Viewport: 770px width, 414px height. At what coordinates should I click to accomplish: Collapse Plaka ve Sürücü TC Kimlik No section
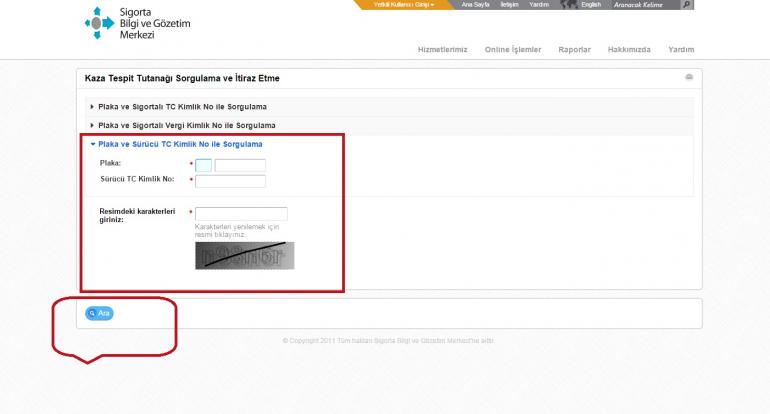pos(176,144)
